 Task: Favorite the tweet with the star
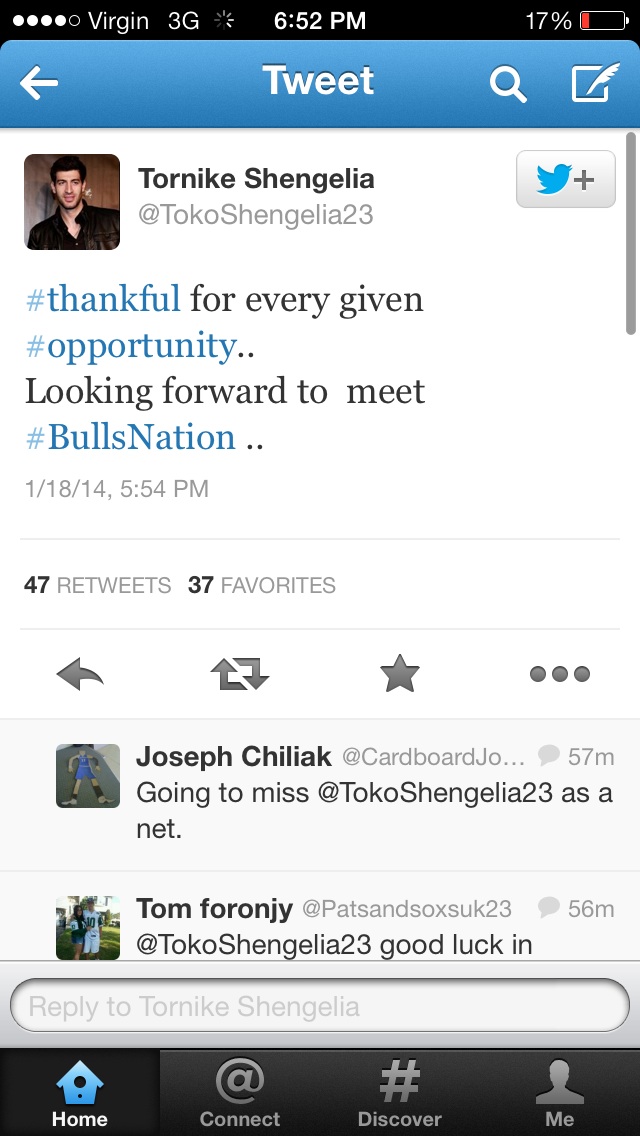tap(400, 675)
